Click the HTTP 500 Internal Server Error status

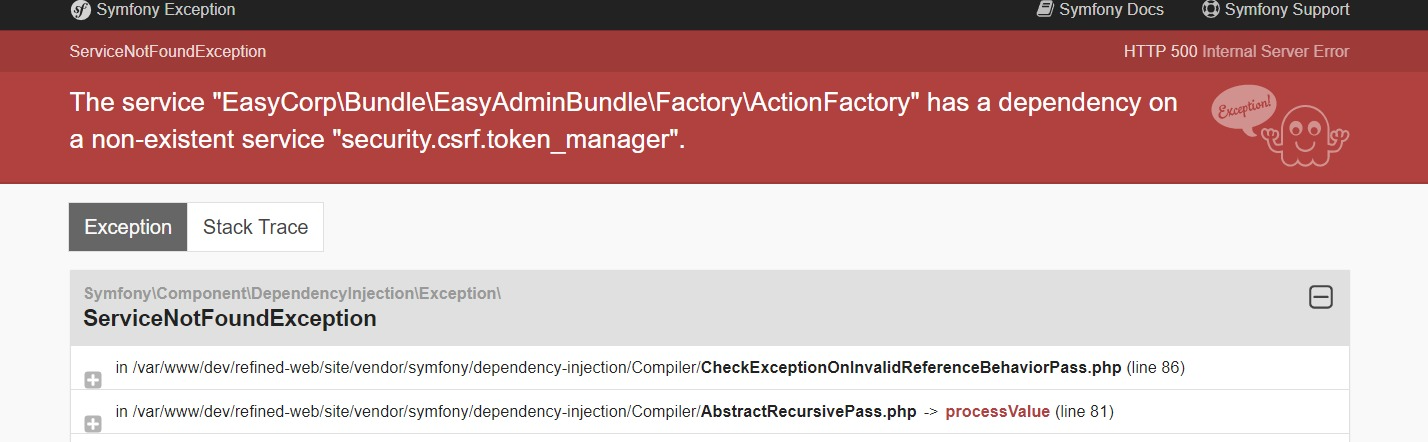tap(1236, 51)
